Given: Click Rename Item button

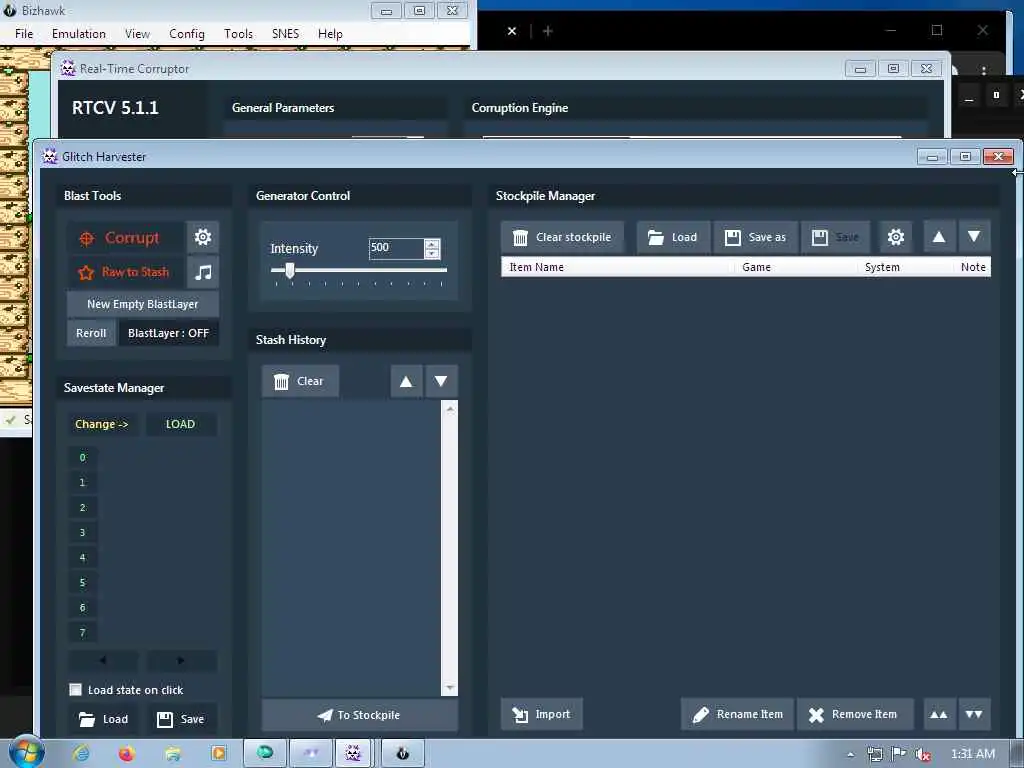Looking at the screenshot, I should (737, 714).
